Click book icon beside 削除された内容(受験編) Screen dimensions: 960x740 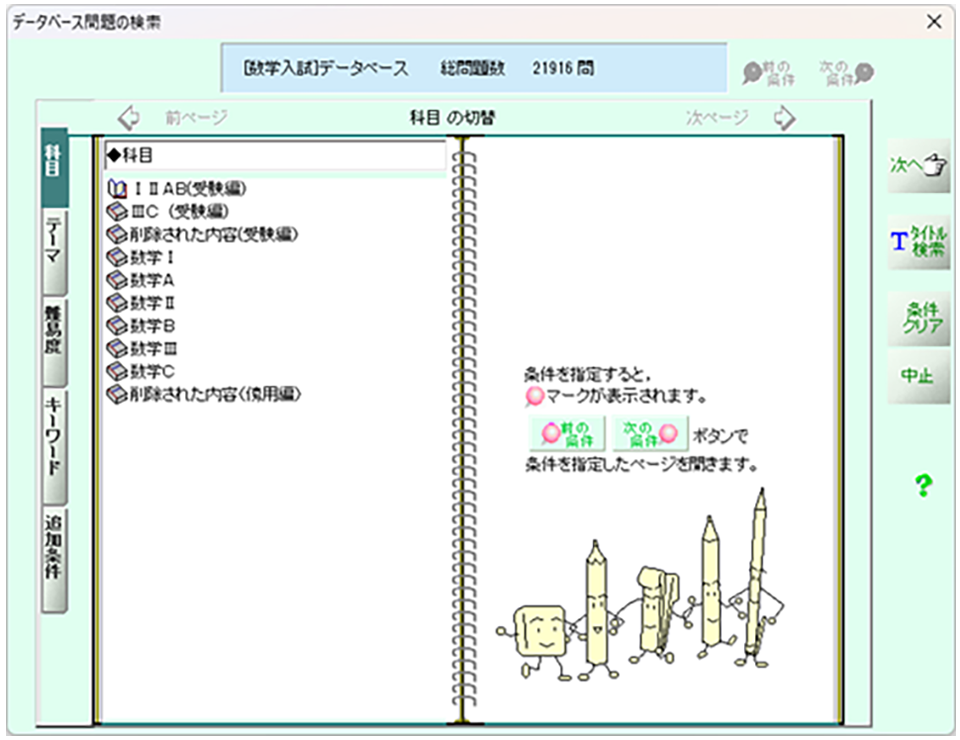[117, 234]
